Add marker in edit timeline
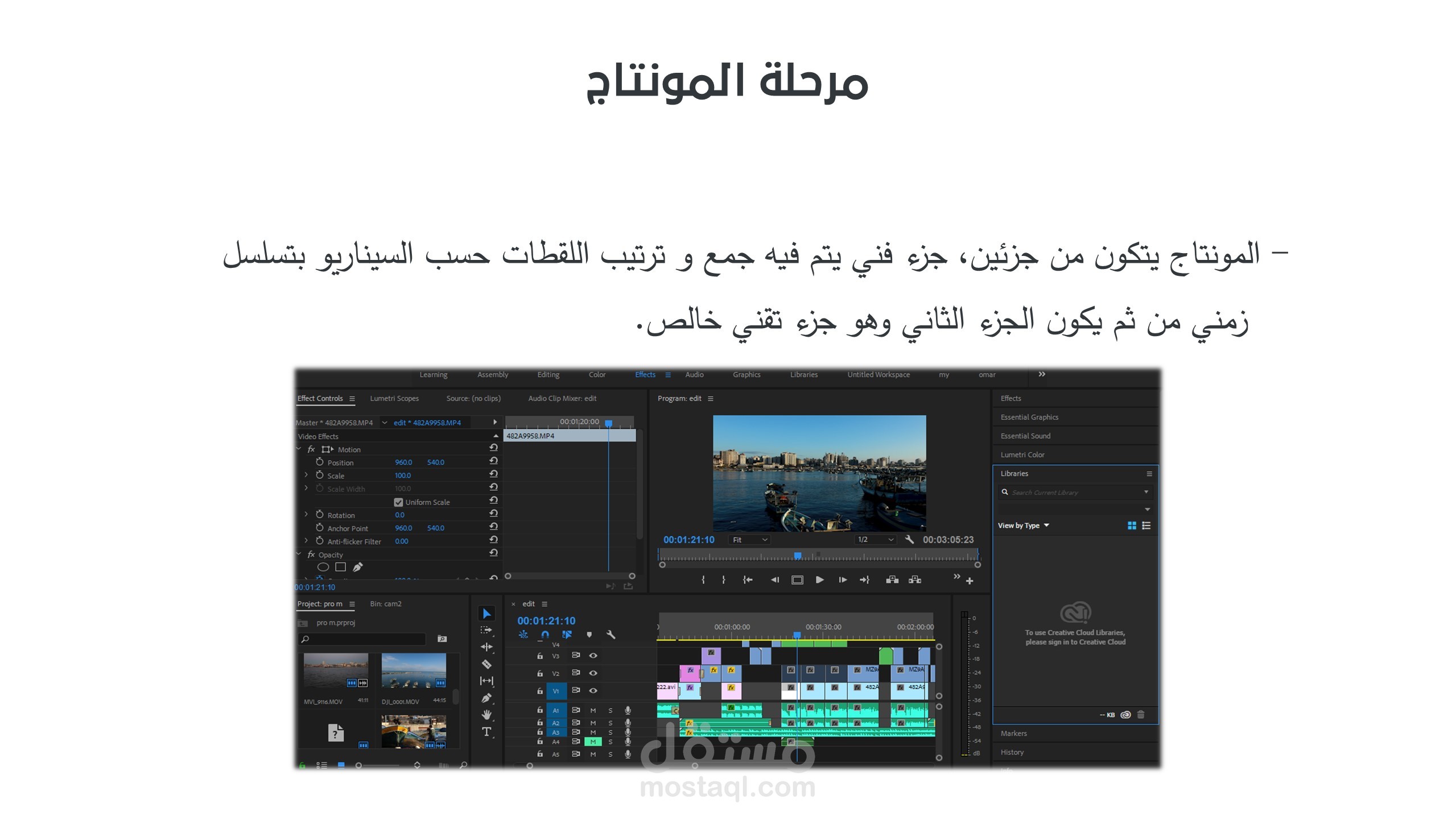Image resolution: width=1456 pixels, height=819 pixels. click(589, 635)
